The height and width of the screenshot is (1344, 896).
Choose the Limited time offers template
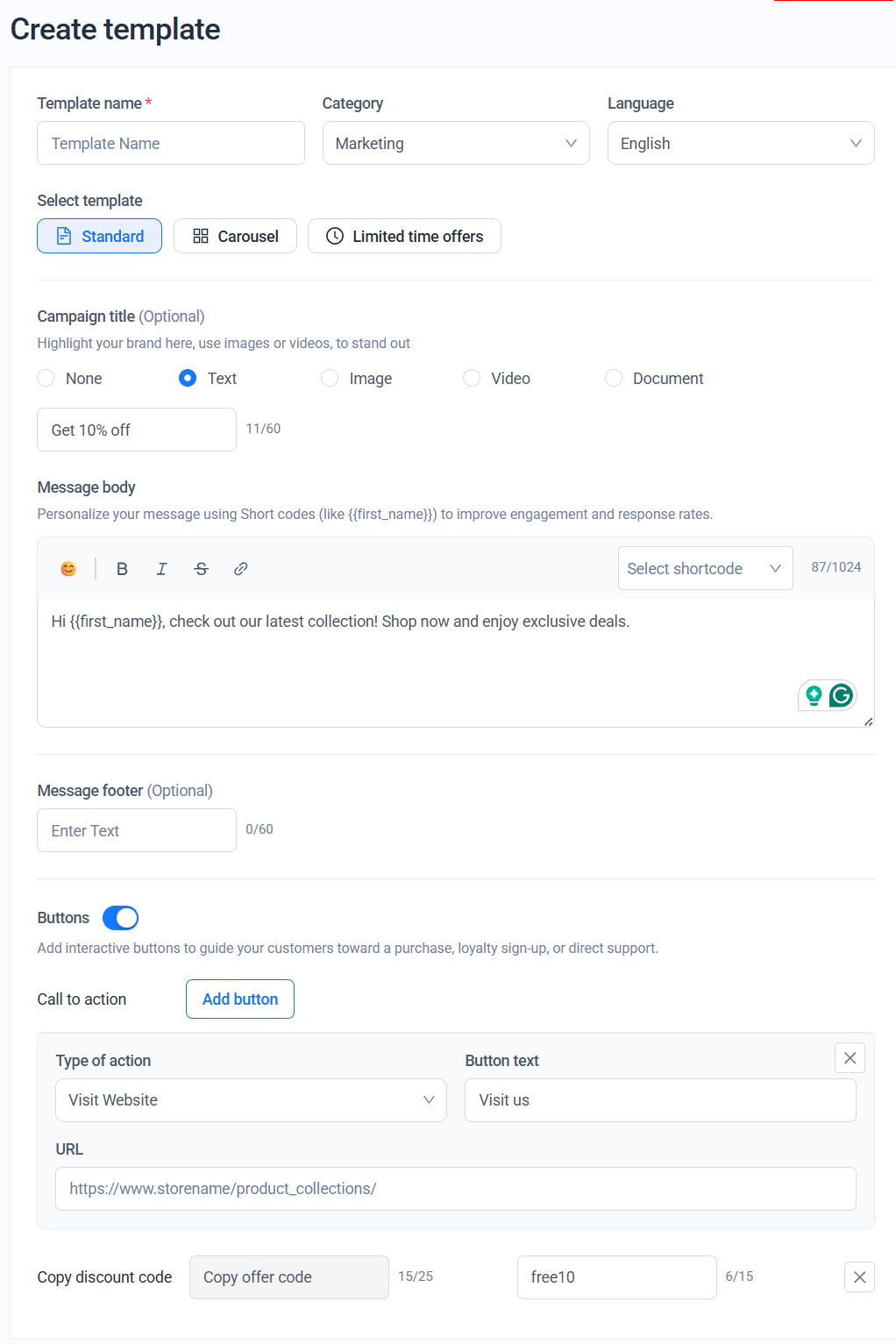(x=404, y=237)
